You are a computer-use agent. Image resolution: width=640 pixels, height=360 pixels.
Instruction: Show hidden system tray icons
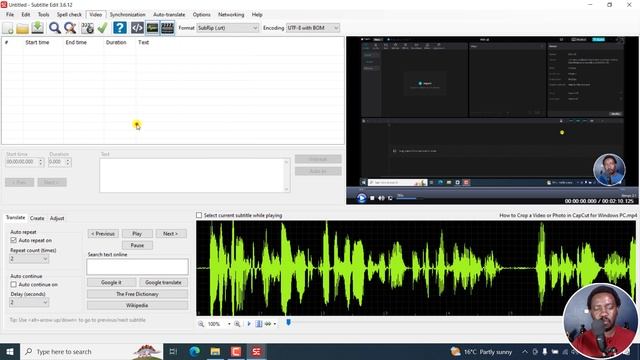[524, 351]
